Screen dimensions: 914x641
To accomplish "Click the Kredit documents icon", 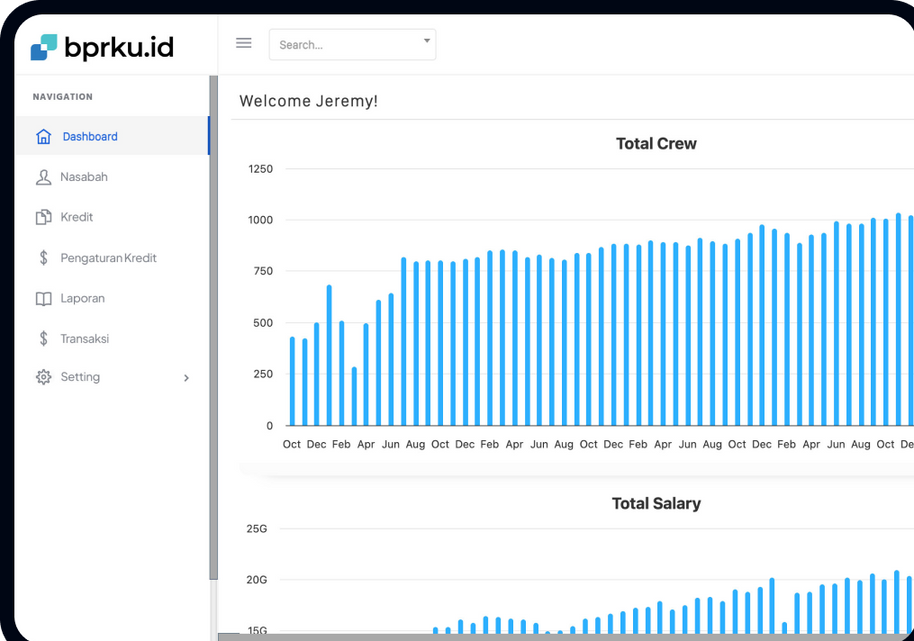I will (x=44, y=217).
